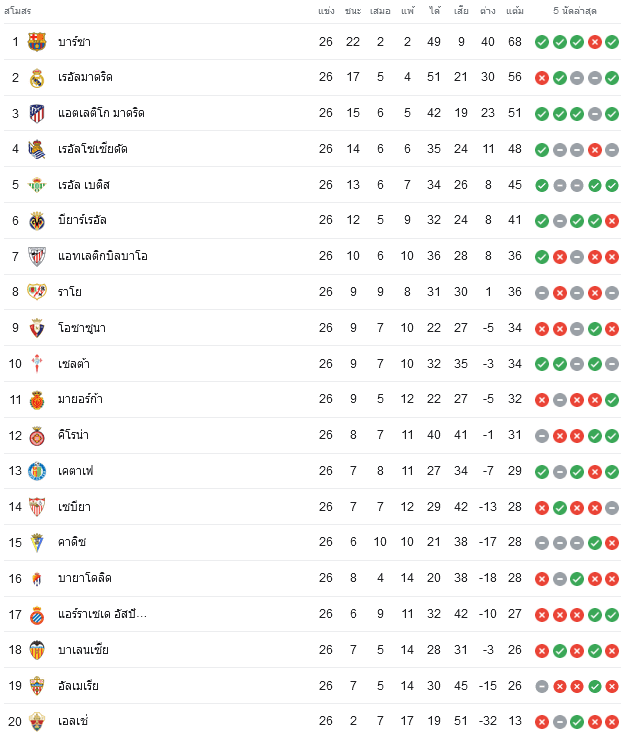This screenshot has width=626, height=733.
Task: Click Barcelona's red loss icon in last five
Action: [x=594, y=42]
